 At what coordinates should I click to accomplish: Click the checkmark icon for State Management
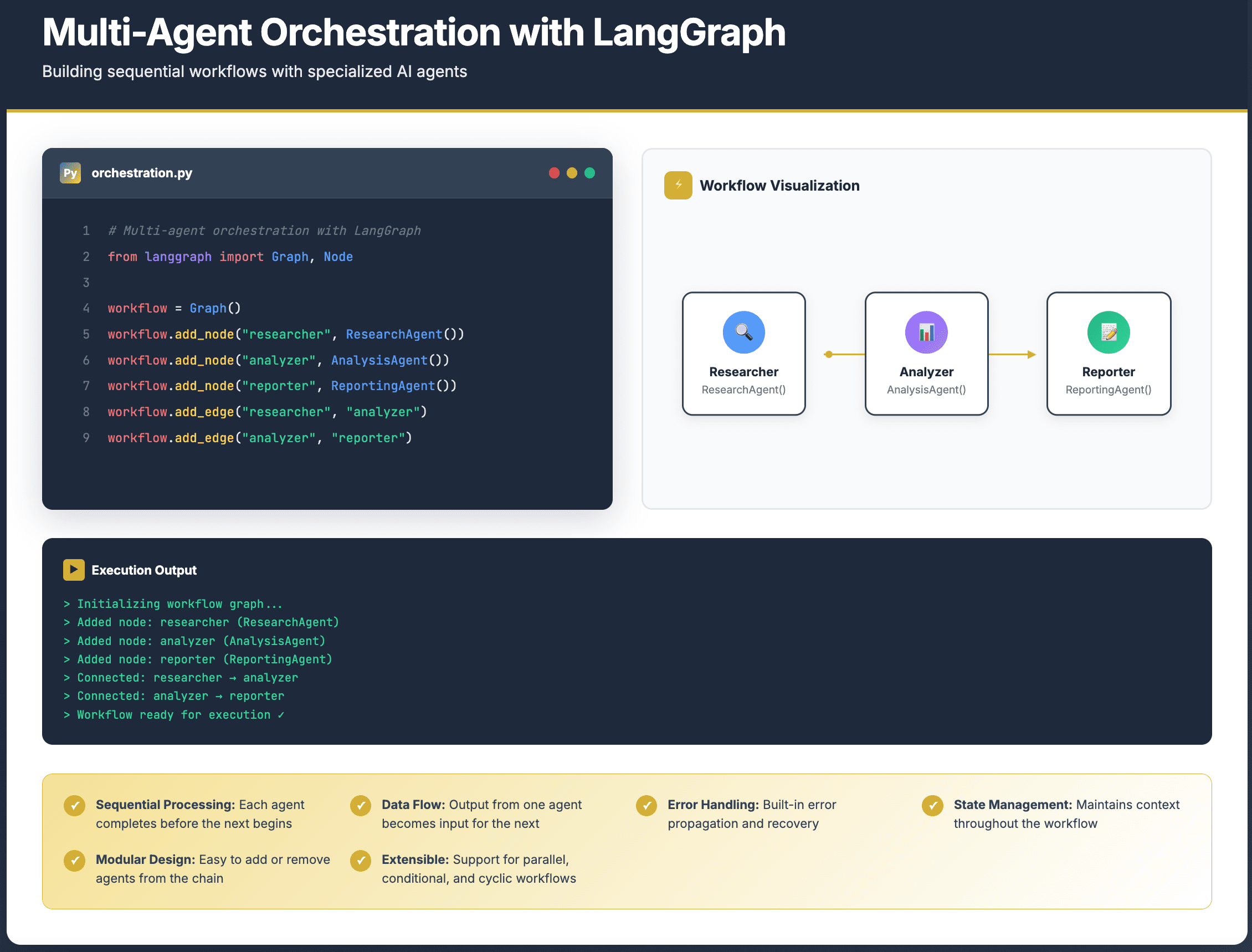point(932,805)
